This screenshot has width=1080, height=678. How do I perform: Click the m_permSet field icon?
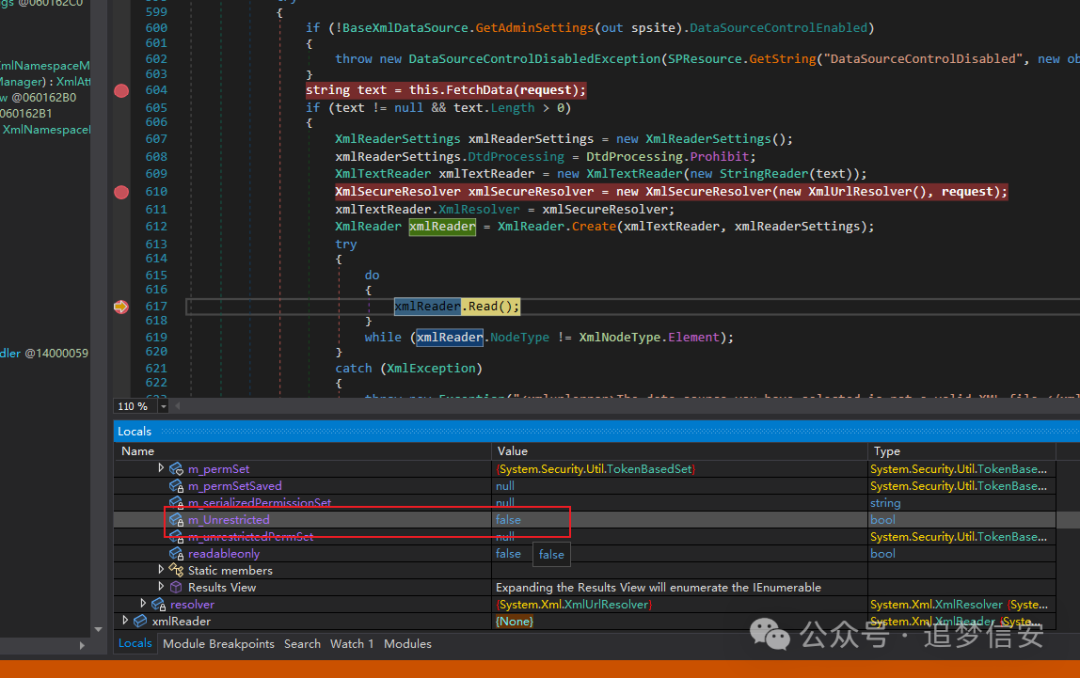[x=176, y=469]
